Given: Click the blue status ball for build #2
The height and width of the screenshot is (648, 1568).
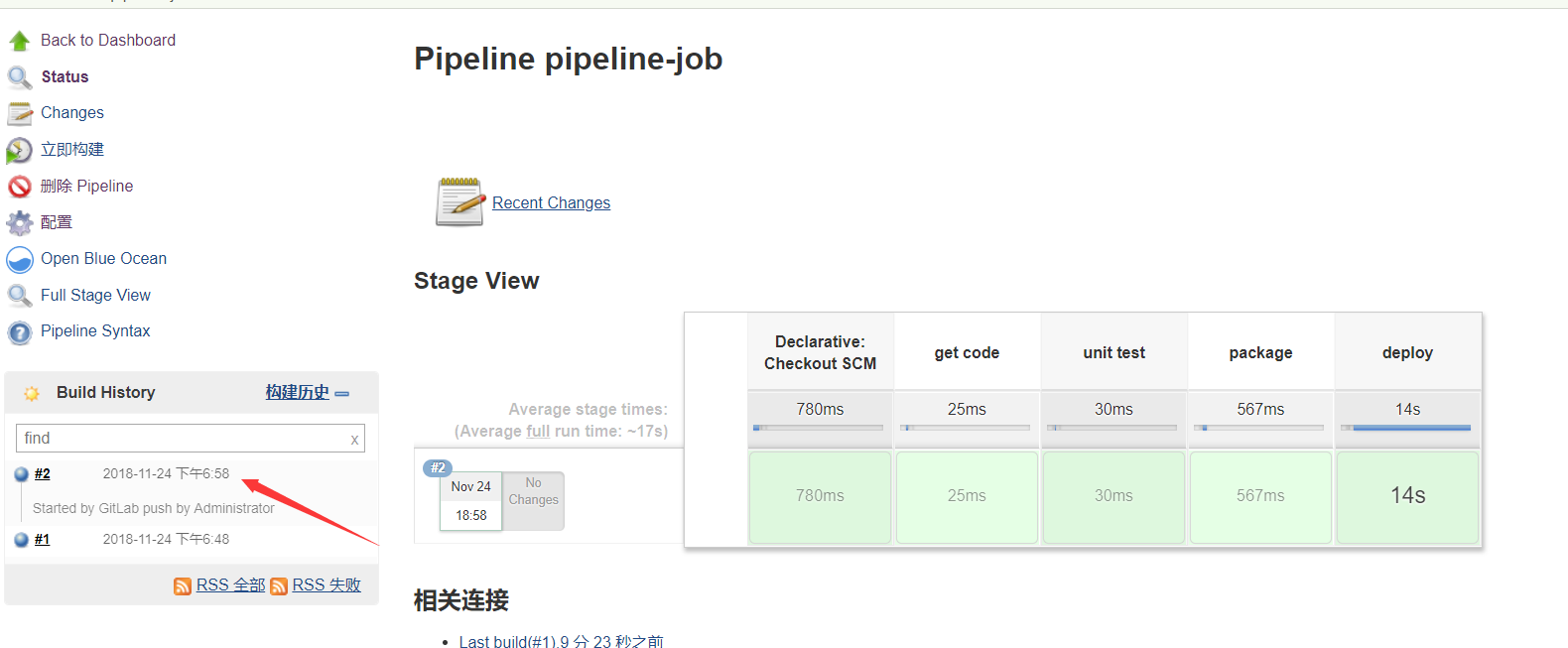Looking at the screenshot, I should [22, 474].
